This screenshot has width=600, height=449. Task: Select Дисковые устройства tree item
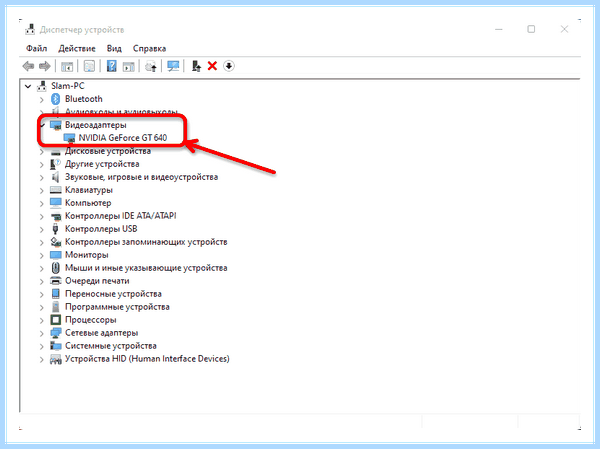(108, 151)
